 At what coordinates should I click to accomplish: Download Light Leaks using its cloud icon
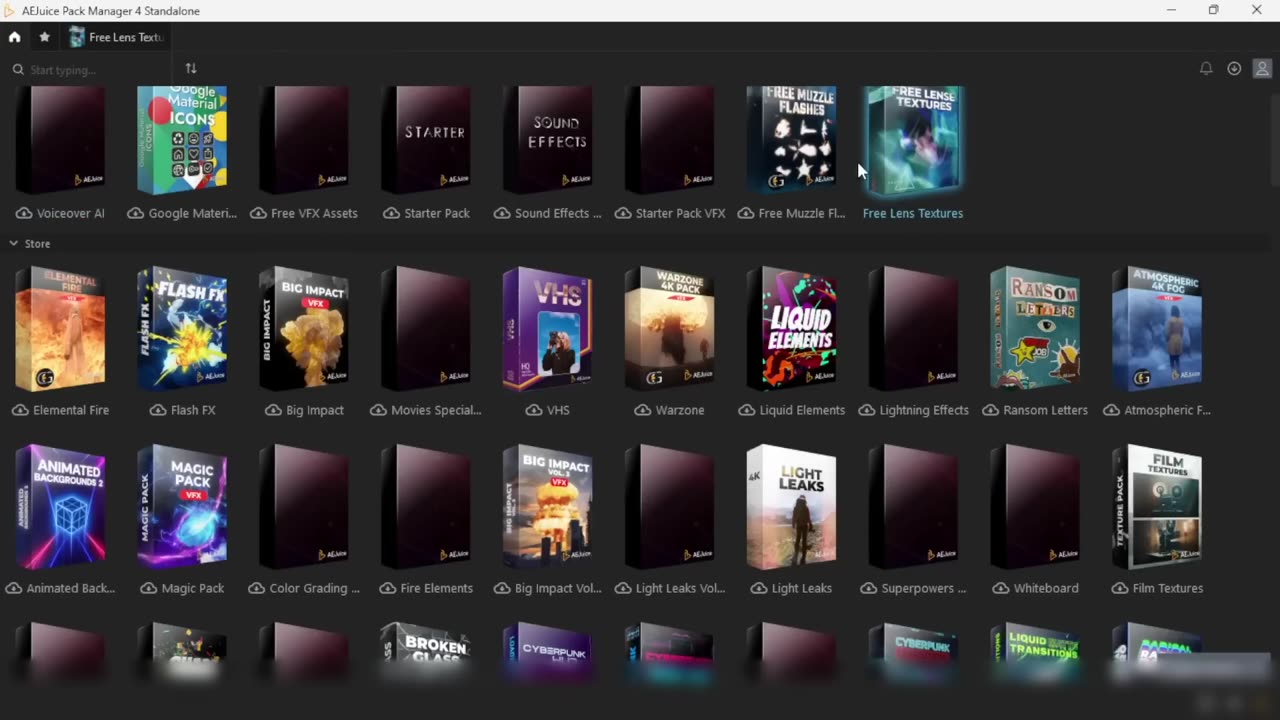(x=758, y=588)
